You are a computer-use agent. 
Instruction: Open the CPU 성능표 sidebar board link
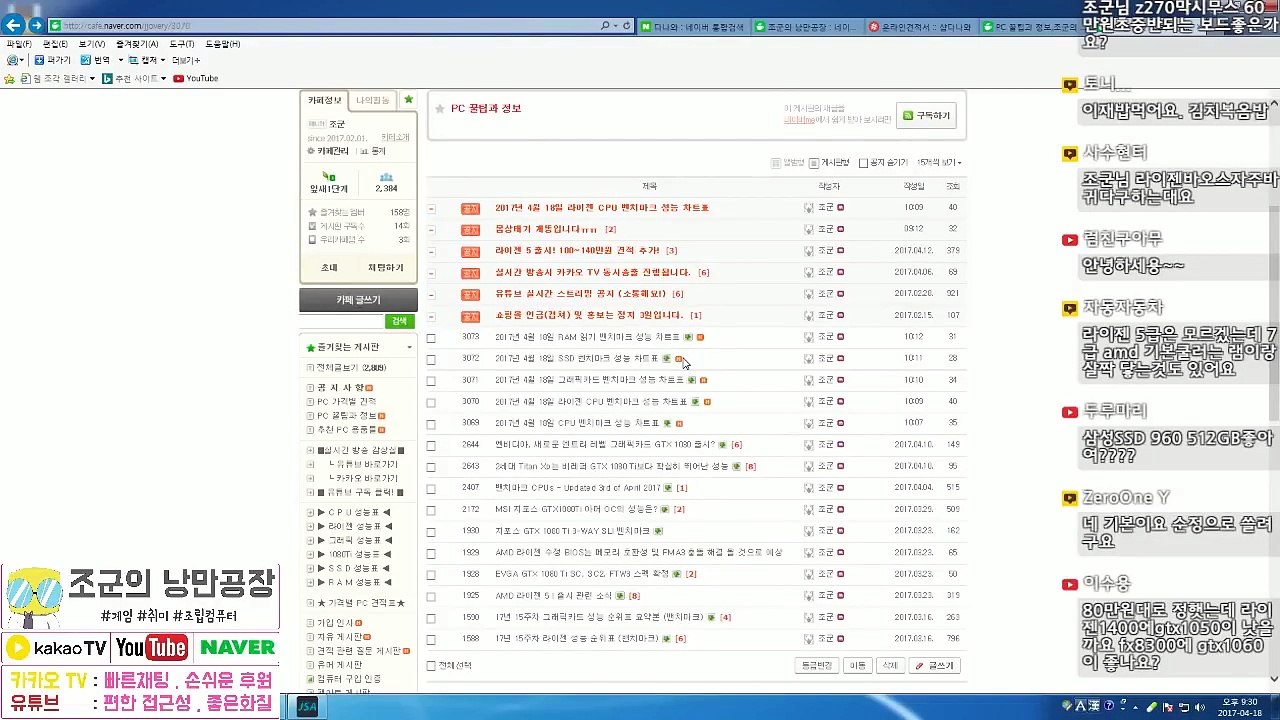point(354,512)
